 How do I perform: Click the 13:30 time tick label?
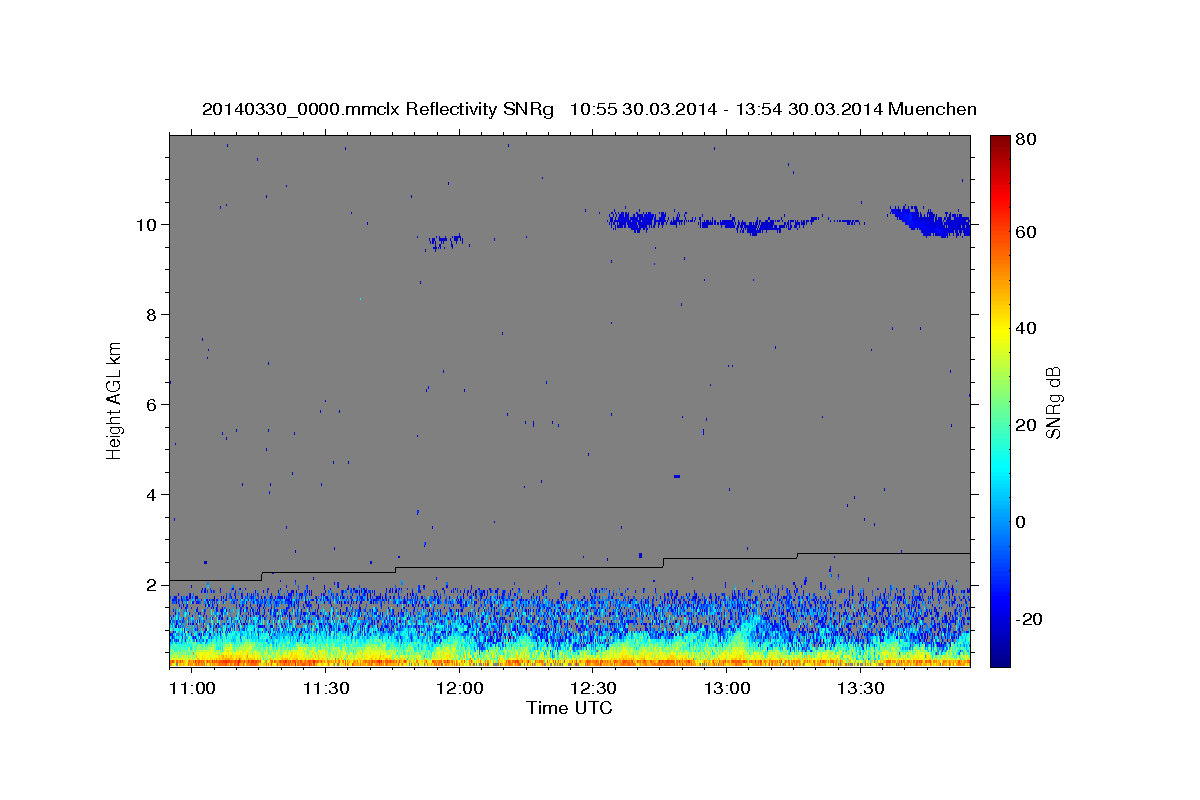pyautogui.click(x=860, y=689)
